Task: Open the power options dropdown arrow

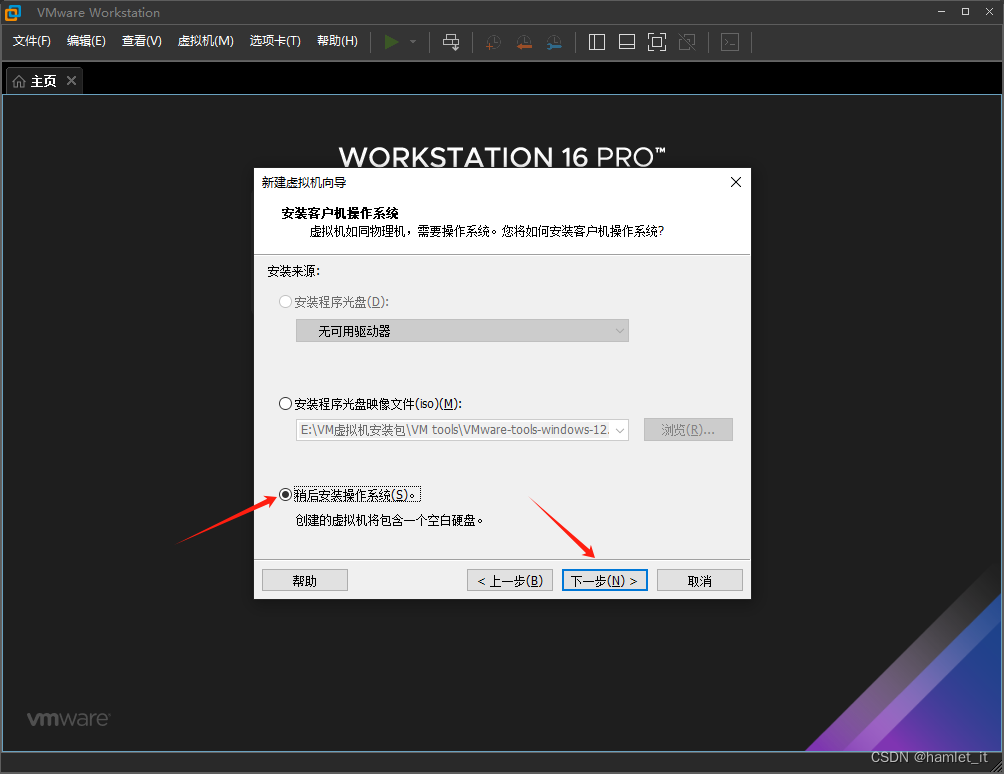Action: (413, 42)
